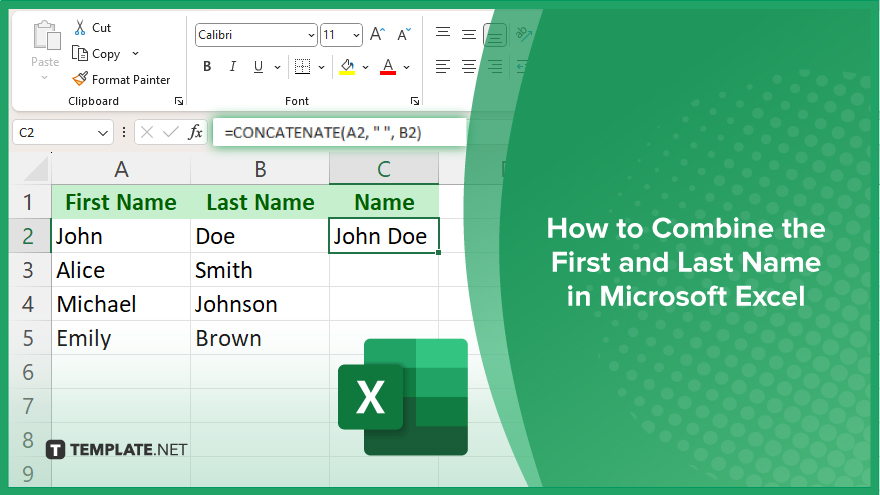Select column A header

(121, 169)
